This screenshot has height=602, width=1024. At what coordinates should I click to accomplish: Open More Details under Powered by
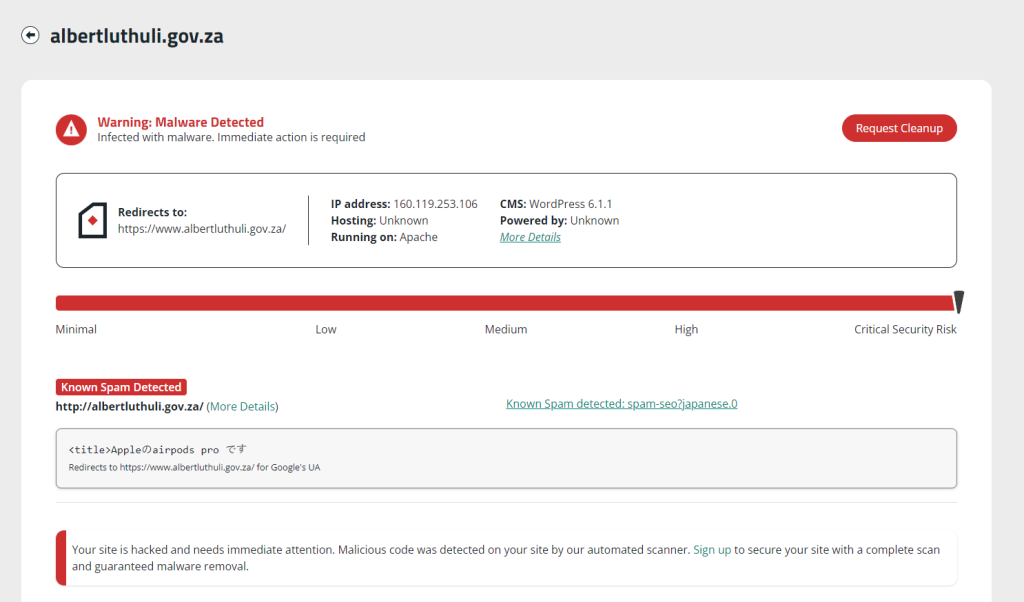(x=530, y=237)
